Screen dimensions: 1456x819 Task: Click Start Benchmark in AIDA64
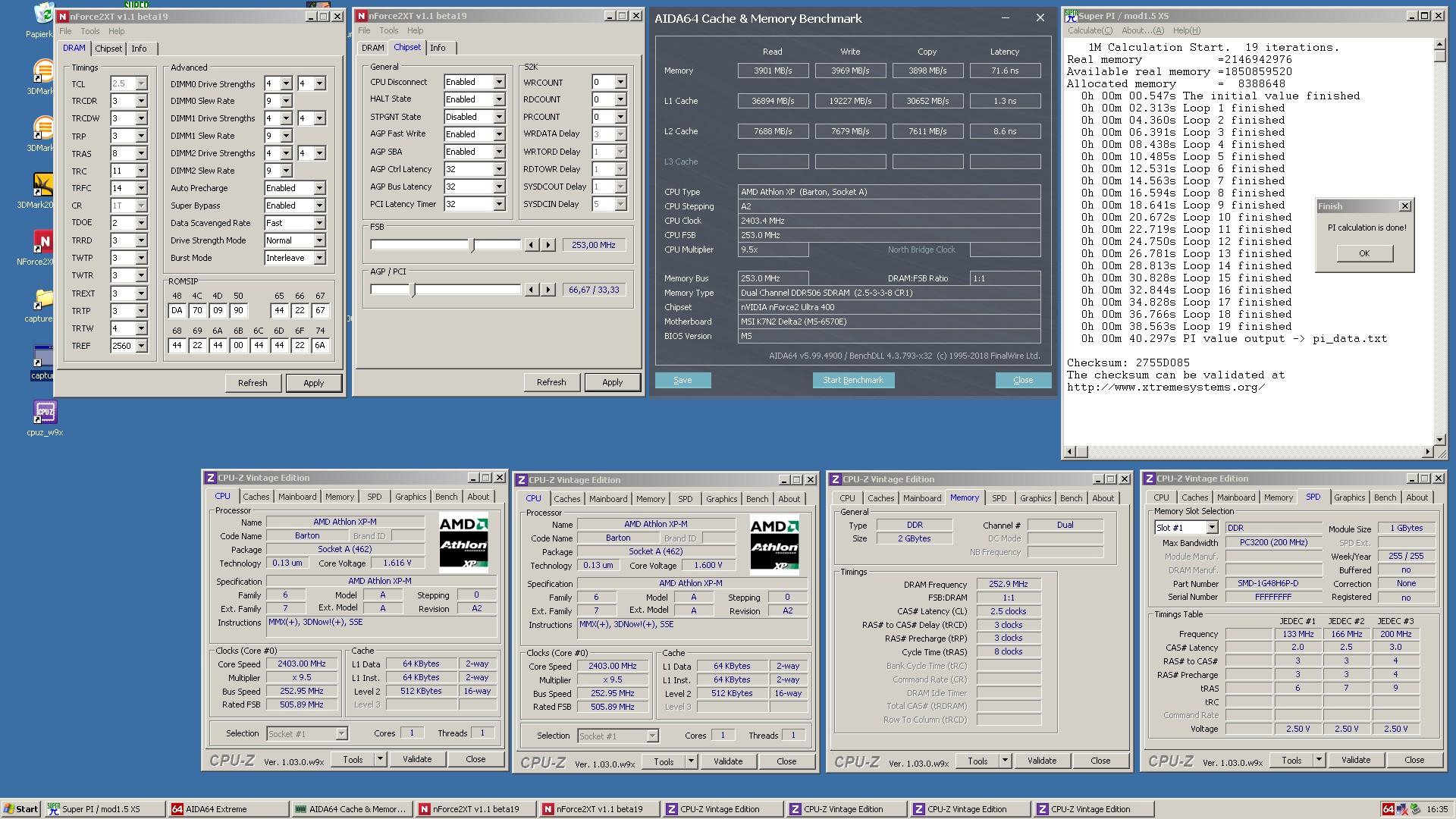853,380
